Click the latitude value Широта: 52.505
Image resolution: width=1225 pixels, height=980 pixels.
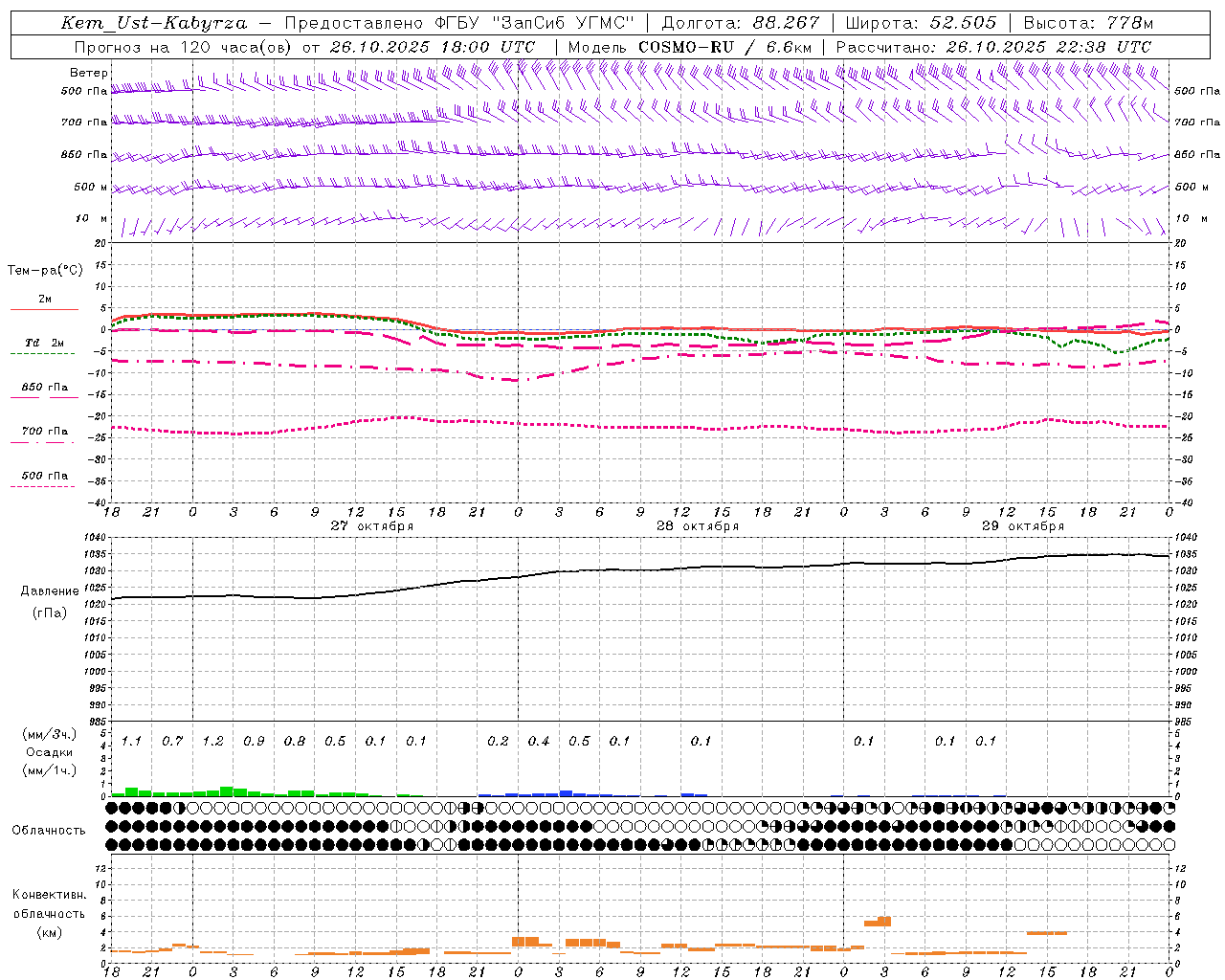(x=921, y=23)
